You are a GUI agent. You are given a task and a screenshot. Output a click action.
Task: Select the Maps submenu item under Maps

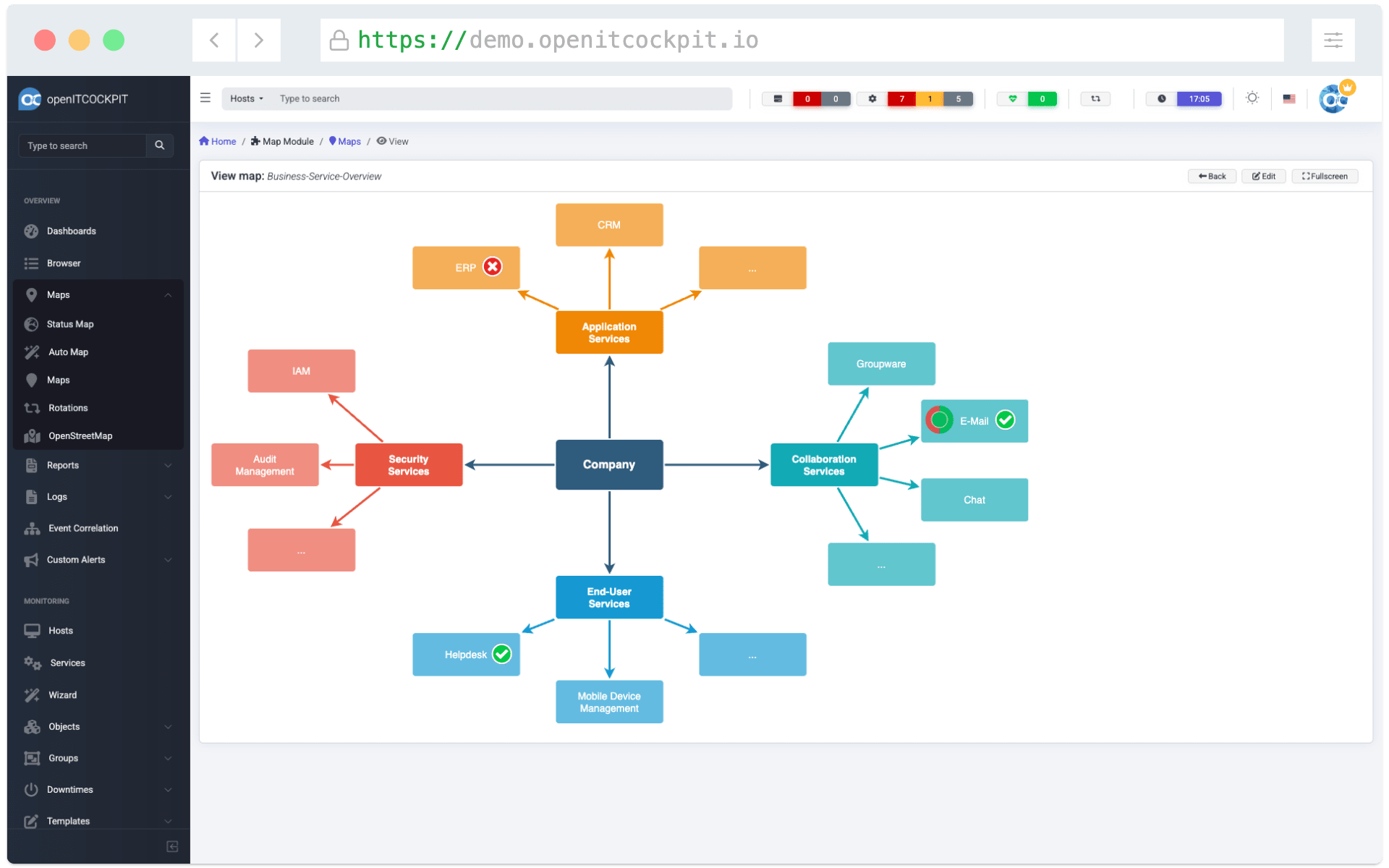(59, 380)
